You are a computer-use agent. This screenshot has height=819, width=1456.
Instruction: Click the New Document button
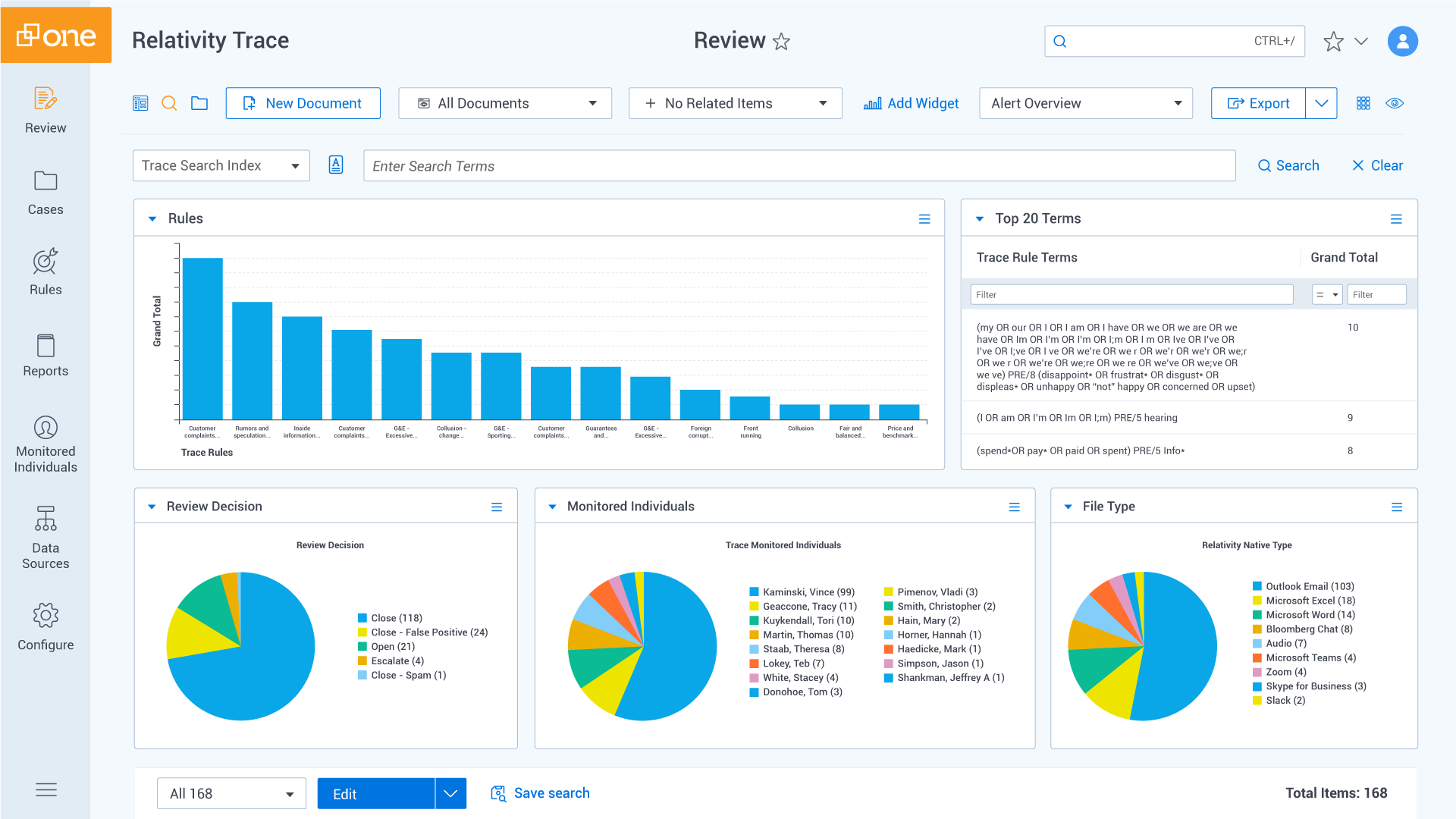[x=303, y=103]
